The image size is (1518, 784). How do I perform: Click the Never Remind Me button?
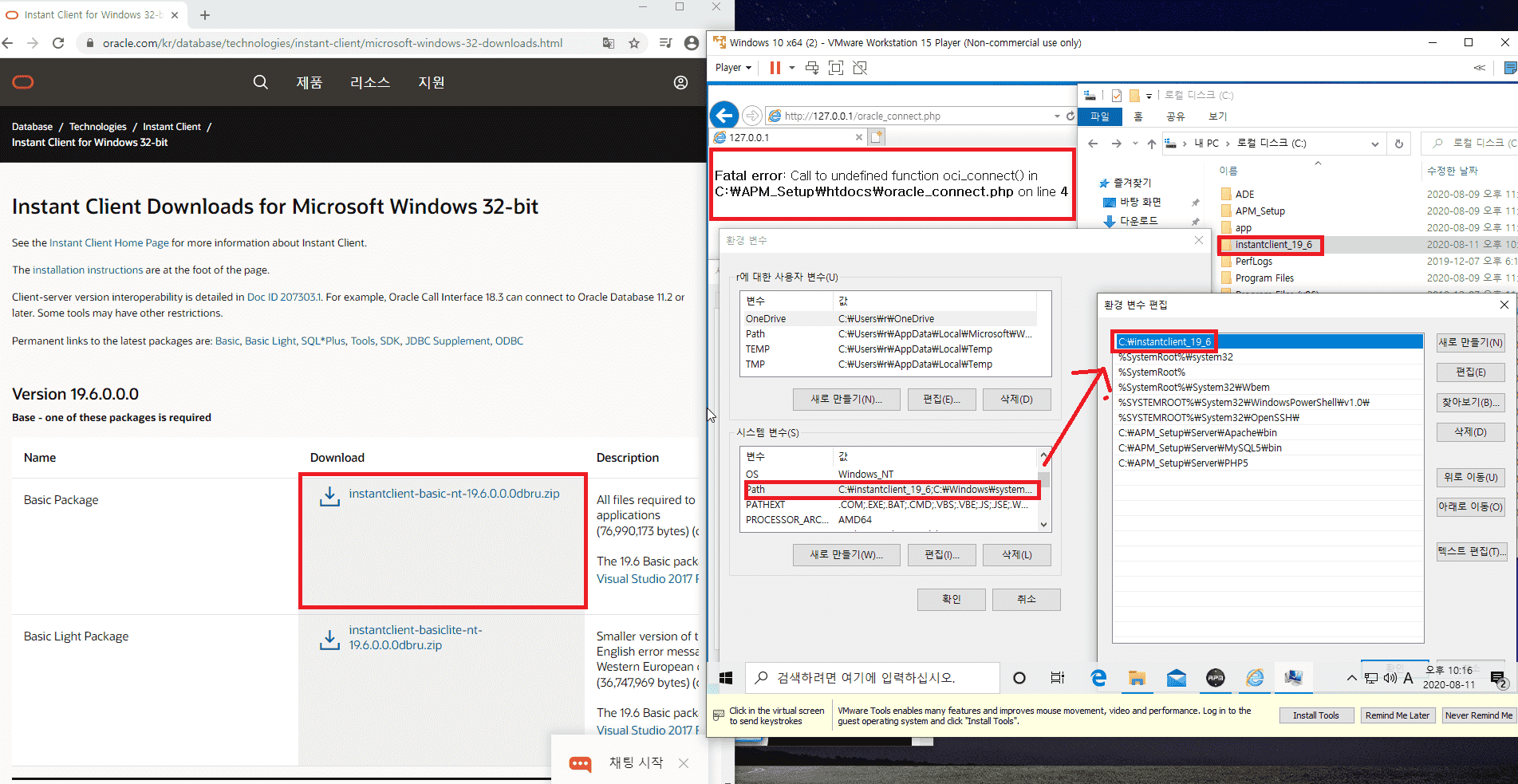click(x=1478, y=715)
